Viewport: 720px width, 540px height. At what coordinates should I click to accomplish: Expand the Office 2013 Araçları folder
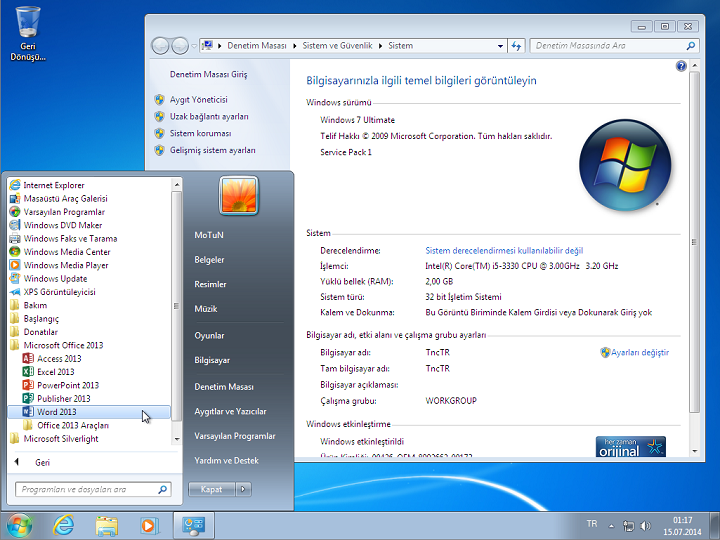coord(66,425)
